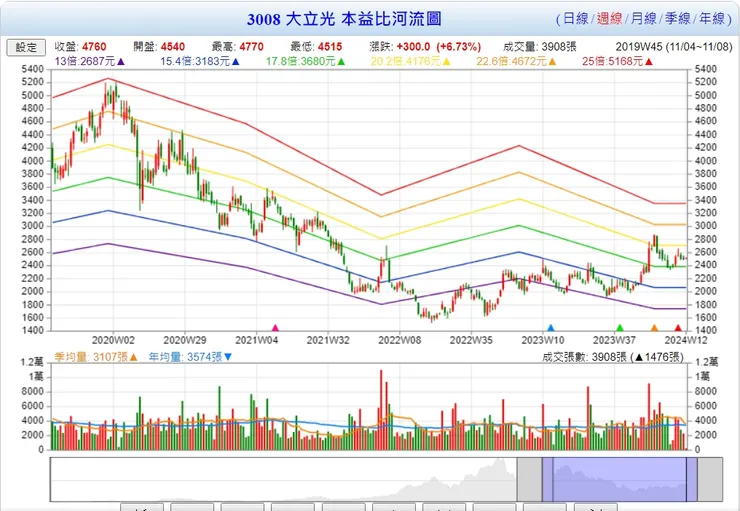This screenshot has height=511, width=740.
Task: Click the 3008 大立光 本益比河流圖 title
Action: click(x=344, y=19)
